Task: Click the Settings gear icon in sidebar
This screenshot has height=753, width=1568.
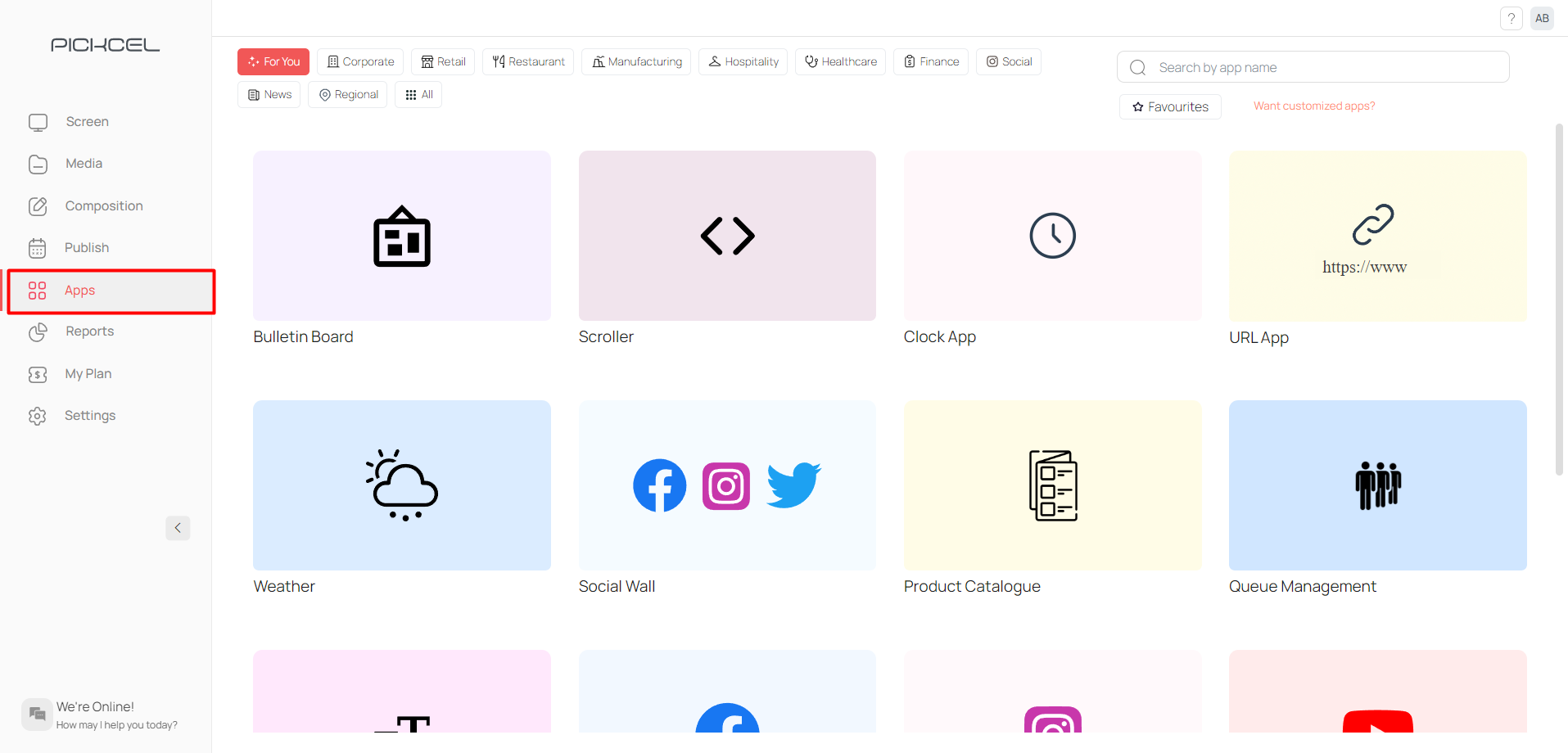Action: [38, 416]
